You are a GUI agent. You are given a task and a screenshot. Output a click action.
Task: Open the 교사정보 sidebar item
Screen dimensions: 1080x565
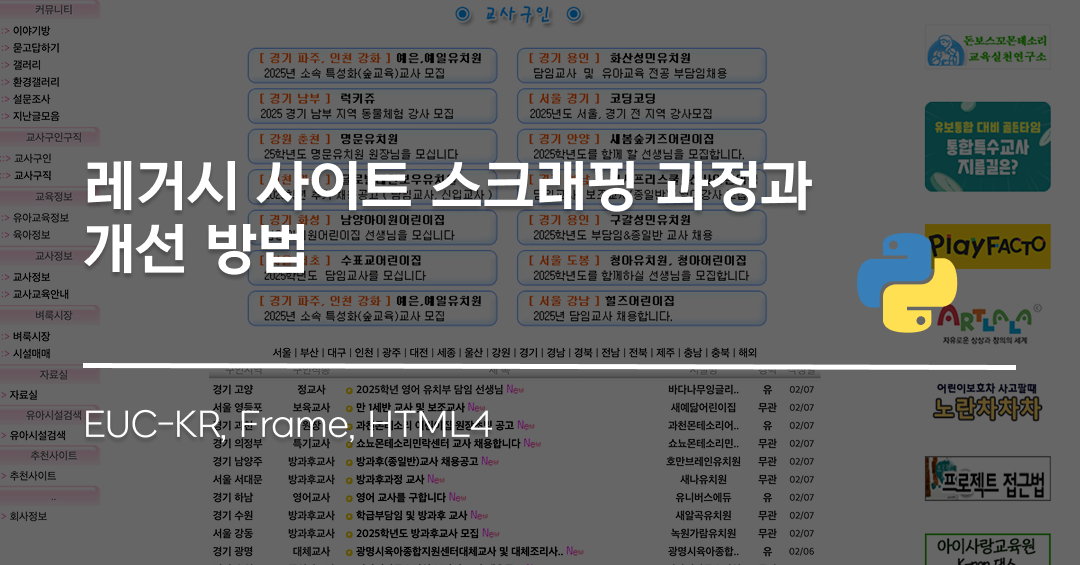tap(32, 277)
